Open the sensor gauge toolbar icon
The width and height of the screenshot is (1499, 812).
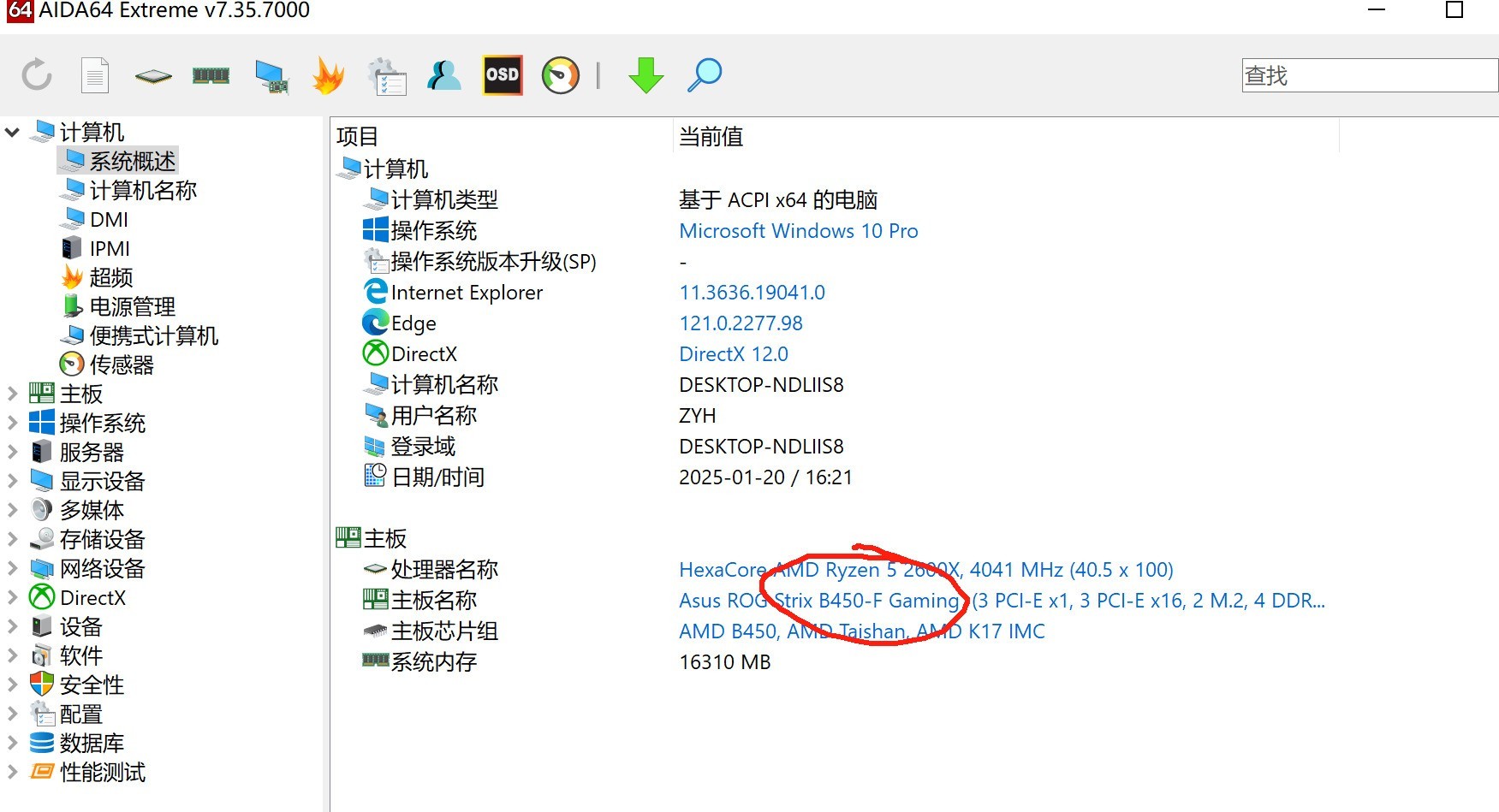pos(561,75)
